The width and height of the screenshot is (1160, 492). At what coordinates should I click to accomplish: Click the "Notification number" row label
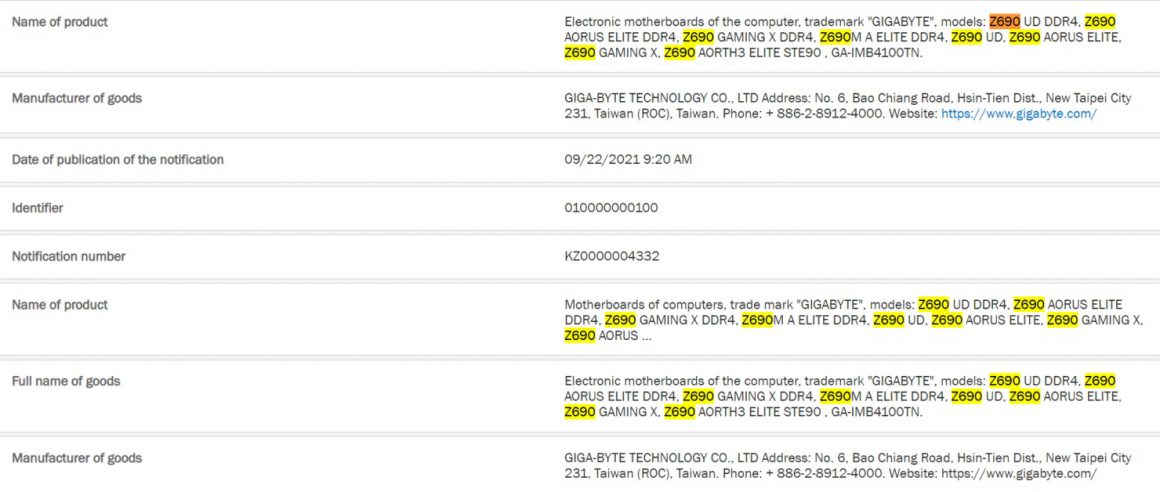(x=69, y=256)
